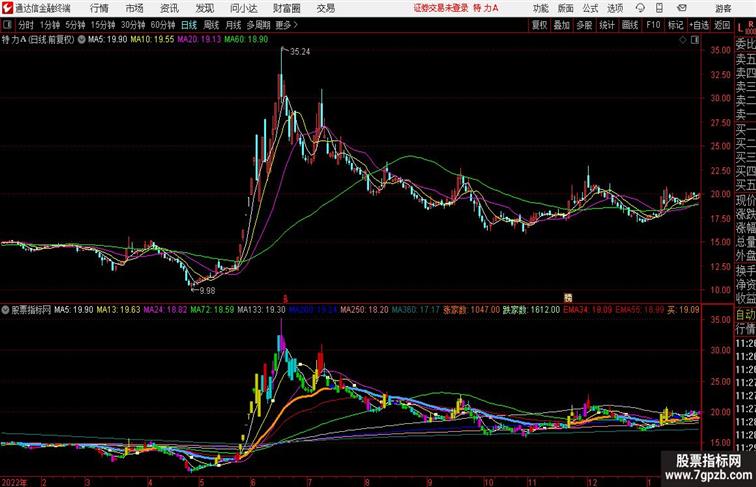Click the yellow event marker near December
756x487 pixels.
click(x=568, y=298)
